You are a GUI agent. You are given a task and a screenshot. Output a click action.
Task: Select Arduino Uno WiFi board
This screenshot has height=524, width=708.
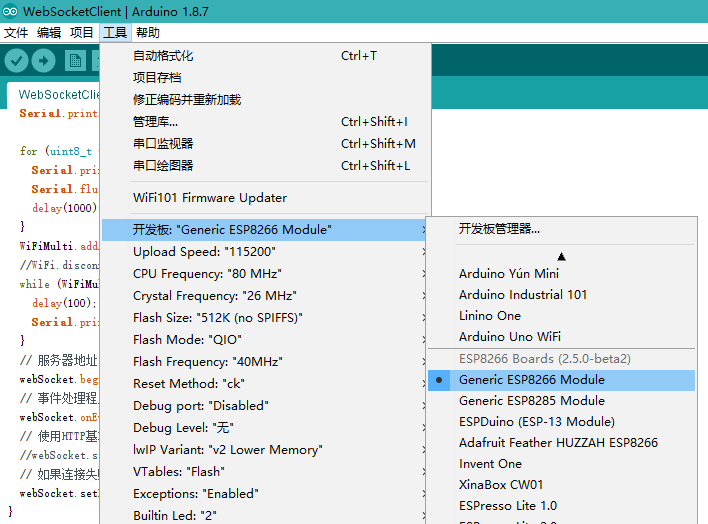coord(561,337)
